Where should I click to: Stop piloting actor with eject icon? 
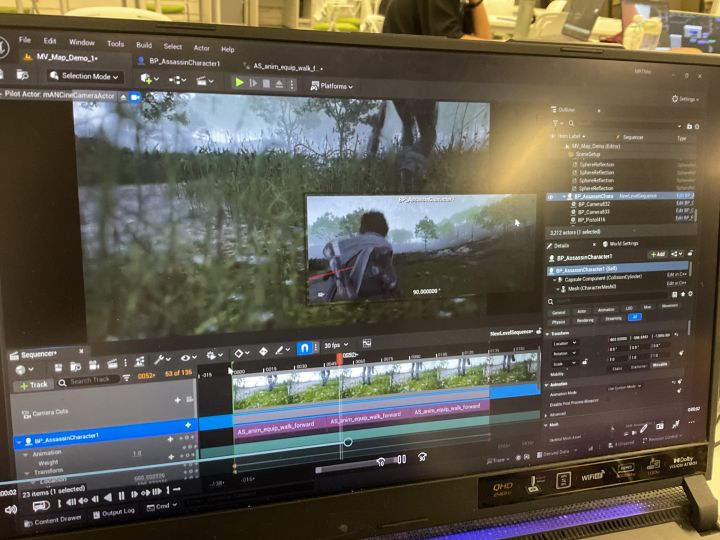(x=123, y=97)
